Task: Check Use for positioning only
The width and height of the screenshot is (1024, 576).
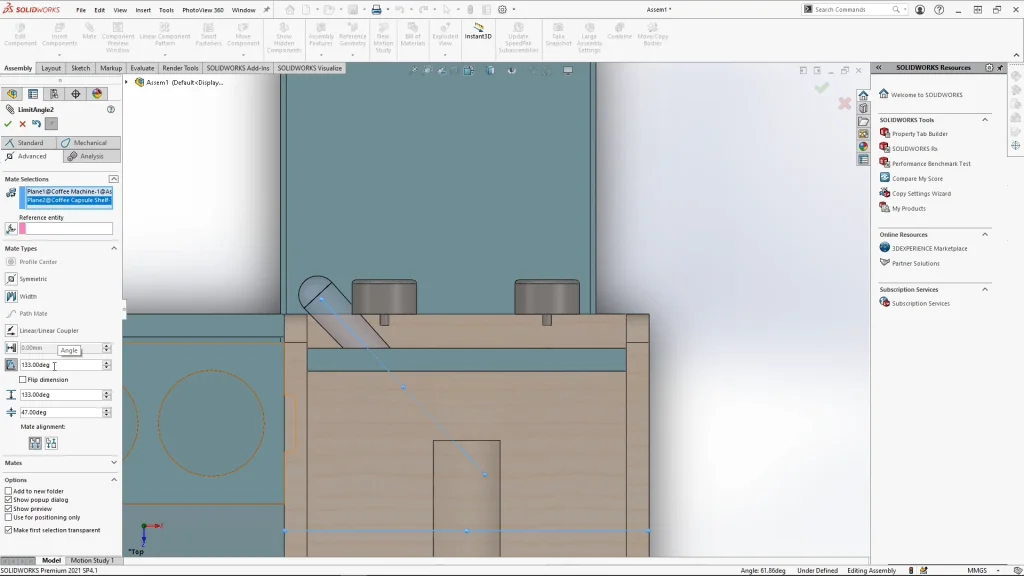Action: [8, 517]
